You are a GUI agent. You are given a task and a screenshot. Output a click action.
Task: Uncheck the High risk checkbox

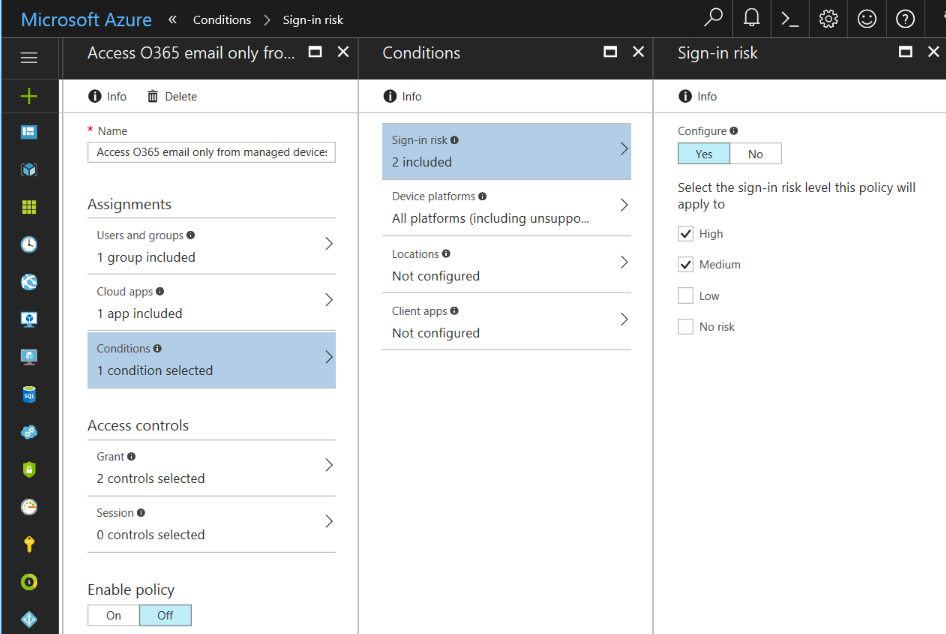pyautogui.click(x=686, y=234)
